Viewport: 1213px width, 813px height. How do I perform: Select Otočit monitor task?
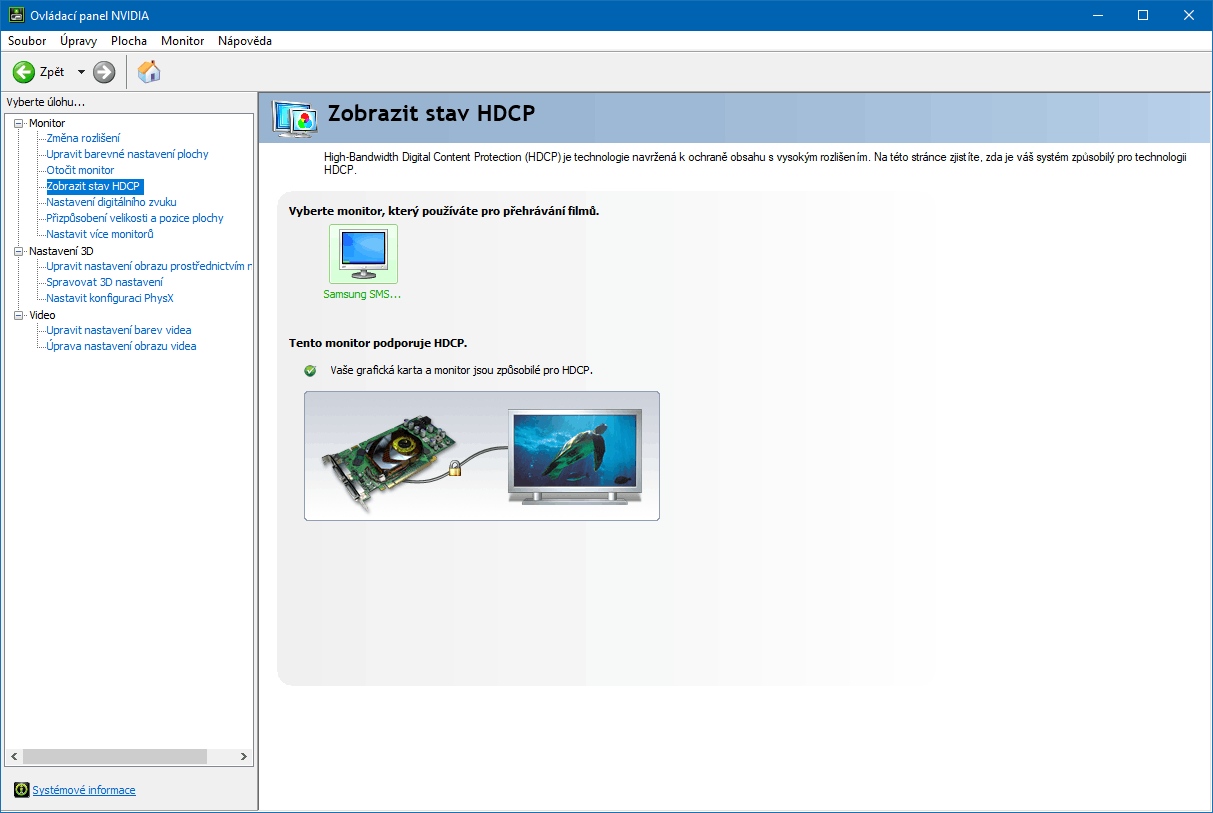click(80, 170)
